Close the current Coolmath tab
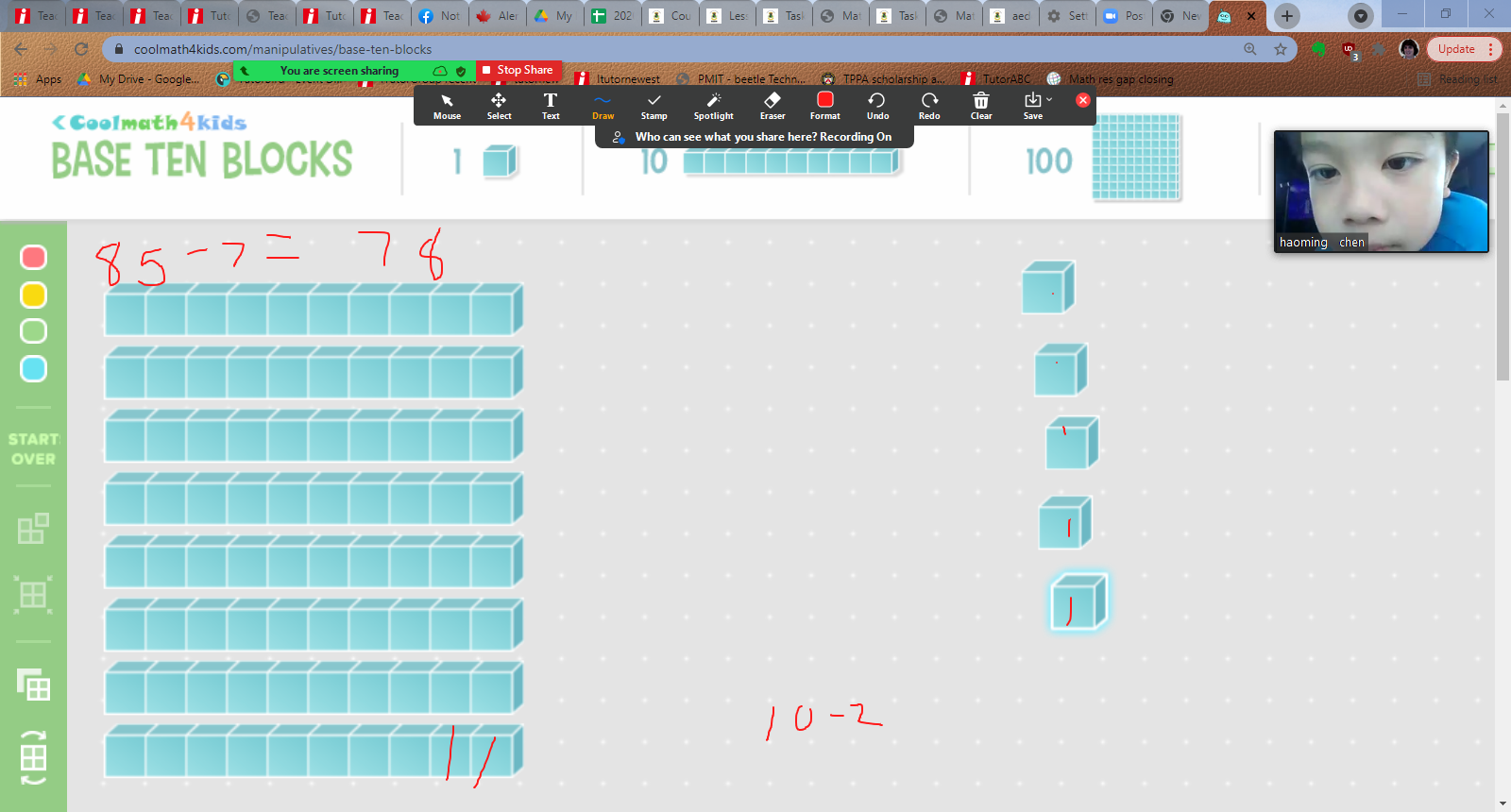Screen dimensions: 1511x812 [x=1251, y=16]
